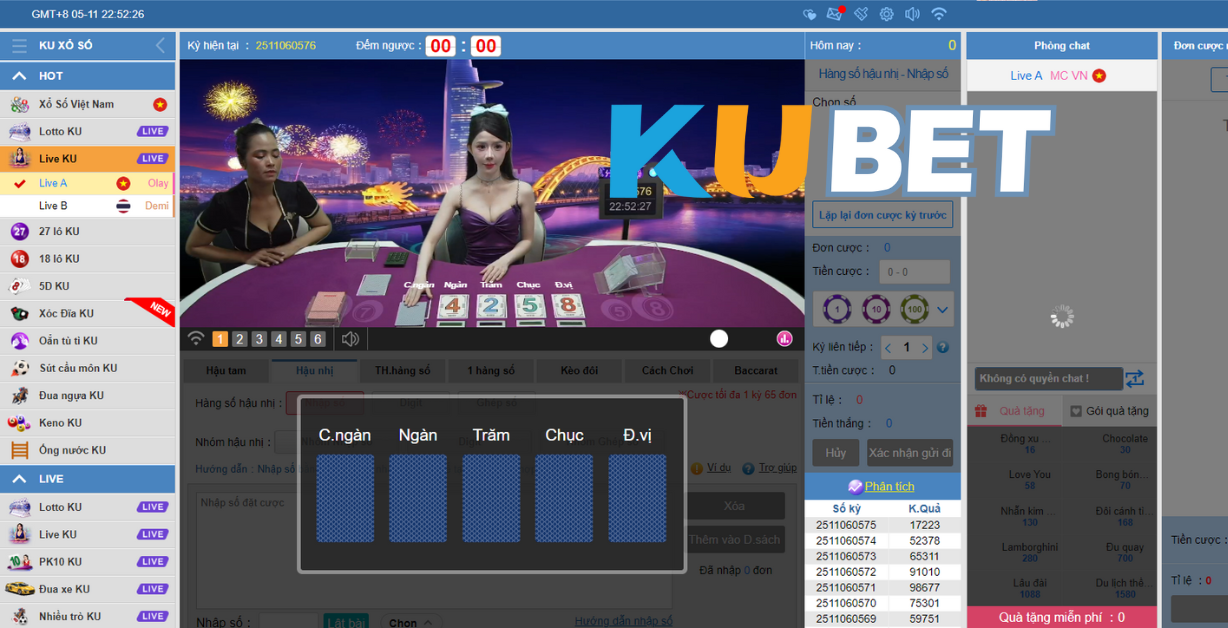
Task: Switch video line to 5
Action: point(298,339)
